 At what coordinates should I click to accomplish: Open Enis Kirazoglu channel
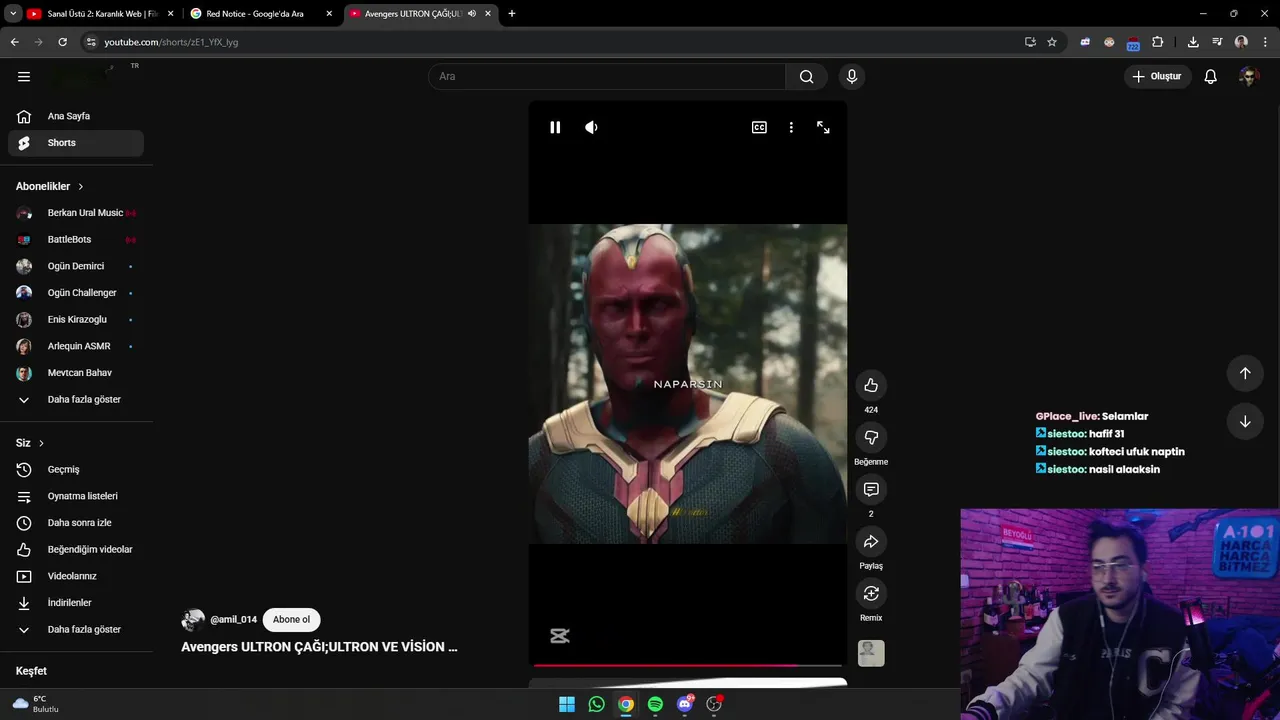(76, 320)
